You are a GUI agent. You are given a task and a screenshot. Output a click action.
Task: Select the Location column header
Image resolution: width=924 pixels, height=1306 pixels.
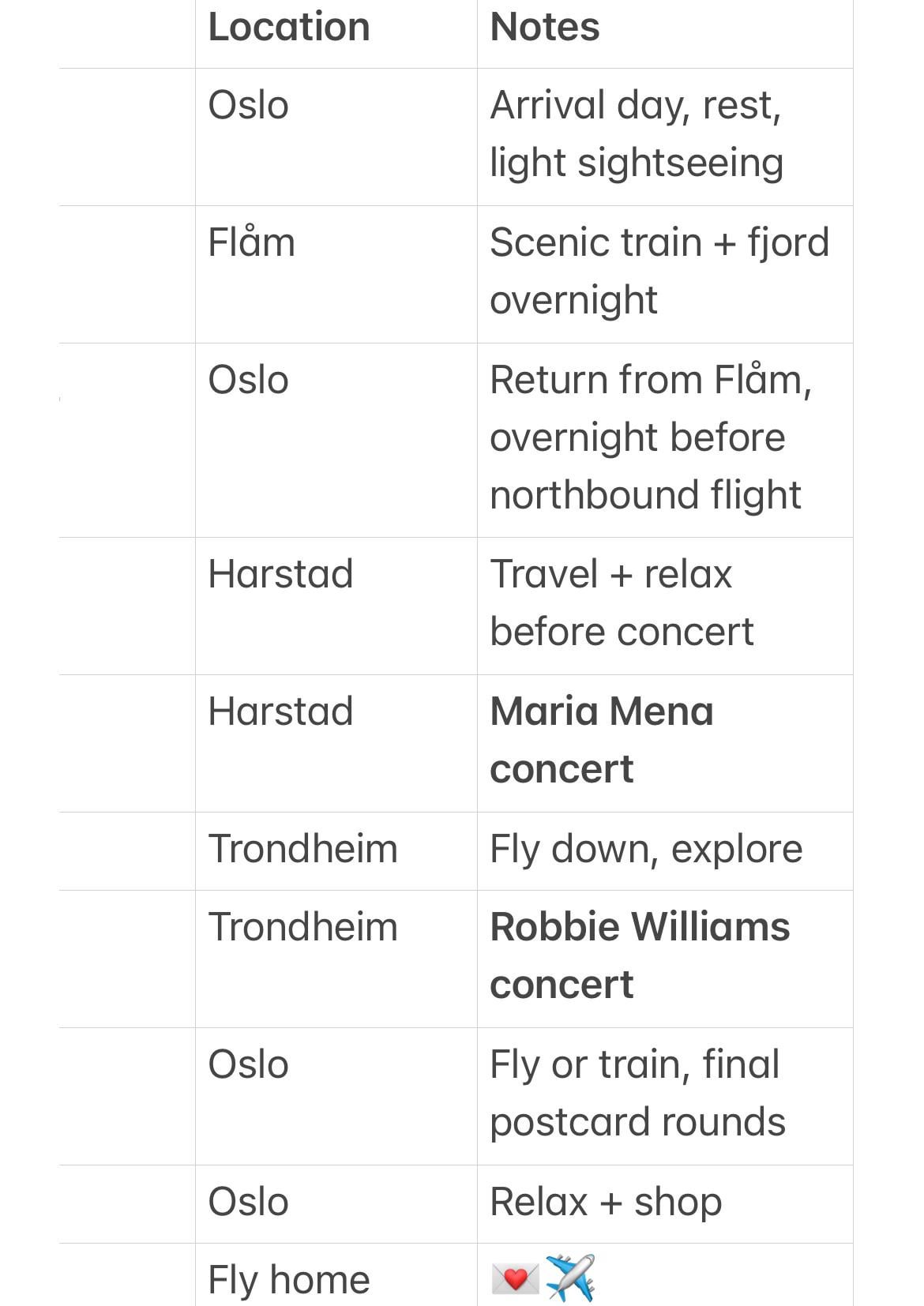(x=289, y=27)
